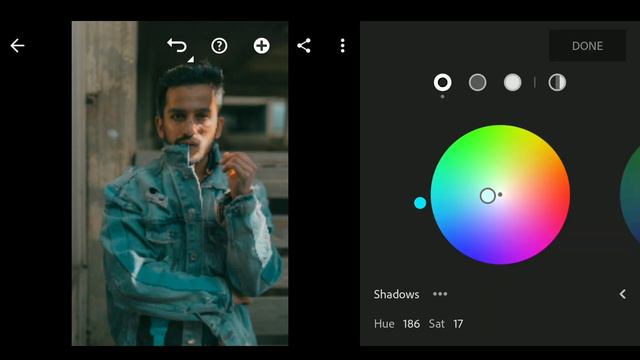Click the color wheel center handle
Viewport: 640px width, 360px height.
pyautogui.click(x=488, y=196)
